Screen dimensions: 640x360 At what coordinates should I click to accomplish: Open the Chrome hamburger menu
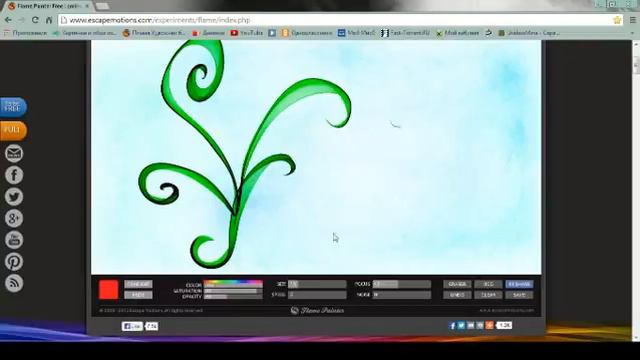click(x=633, y=20)
